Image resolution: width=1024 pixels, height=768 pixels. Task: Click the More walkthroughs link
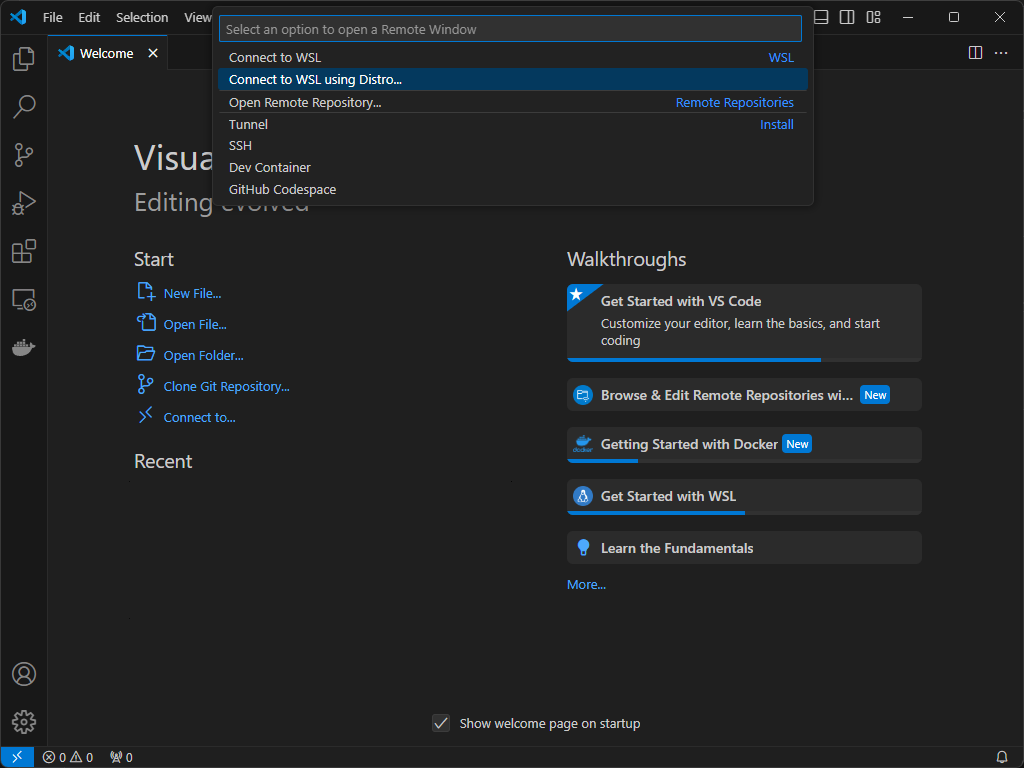tap(586, 584)
